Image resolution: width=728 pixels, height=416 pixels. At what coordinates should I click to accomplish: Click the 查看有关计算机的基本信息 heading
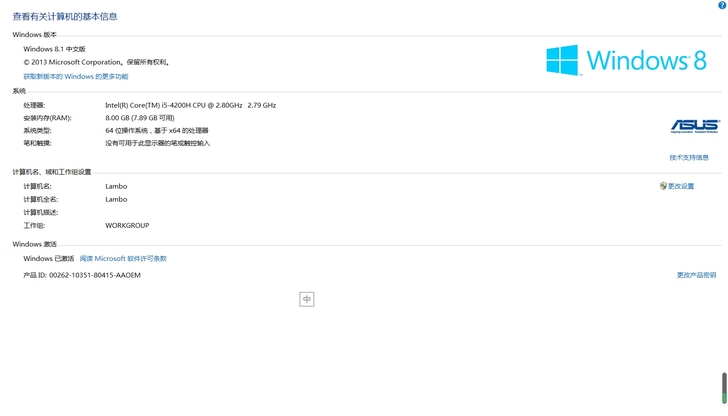tap(65, 16)
